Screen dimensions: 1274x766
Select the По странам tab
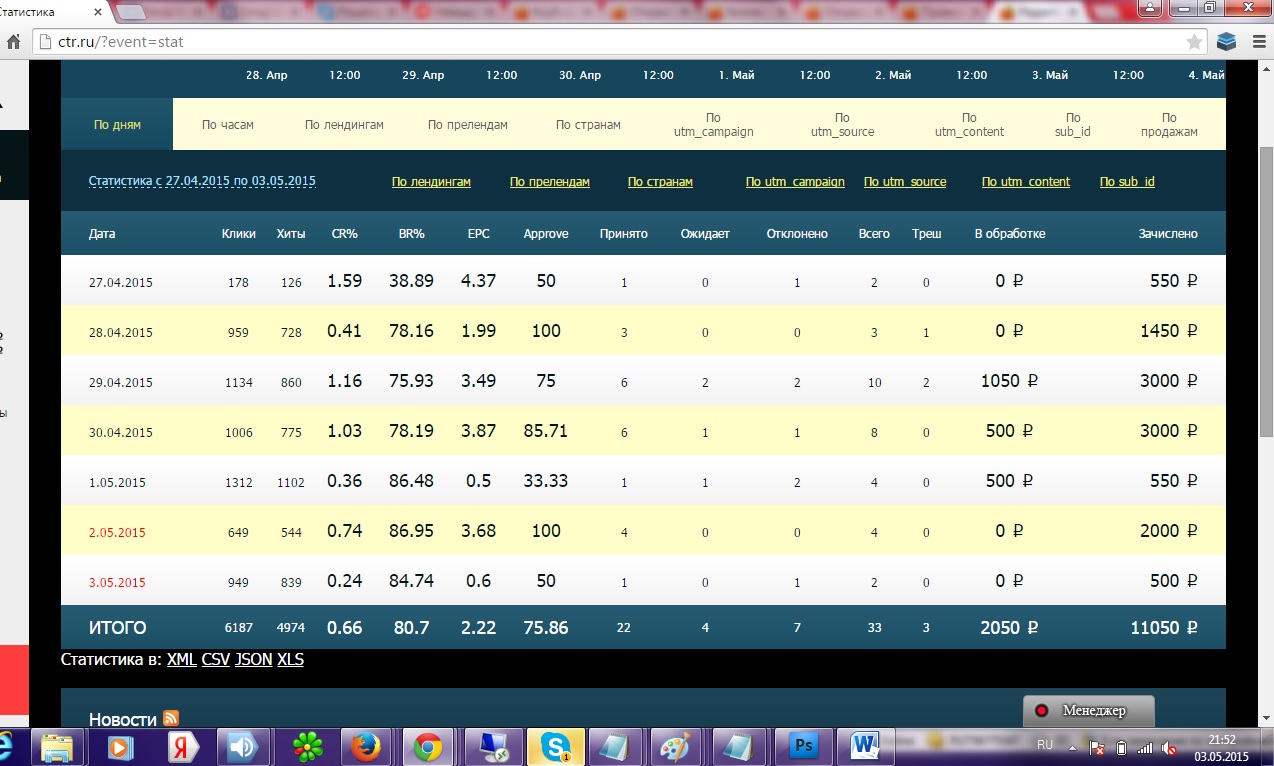(x=588, y=125)
